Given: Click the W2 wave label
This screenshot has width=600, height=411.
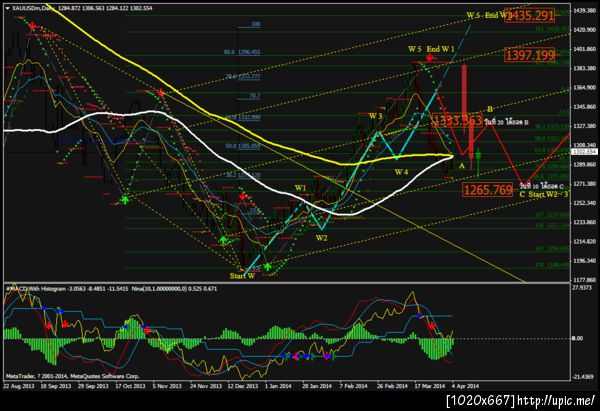Looking at the screenshot, I should point(321,238).
